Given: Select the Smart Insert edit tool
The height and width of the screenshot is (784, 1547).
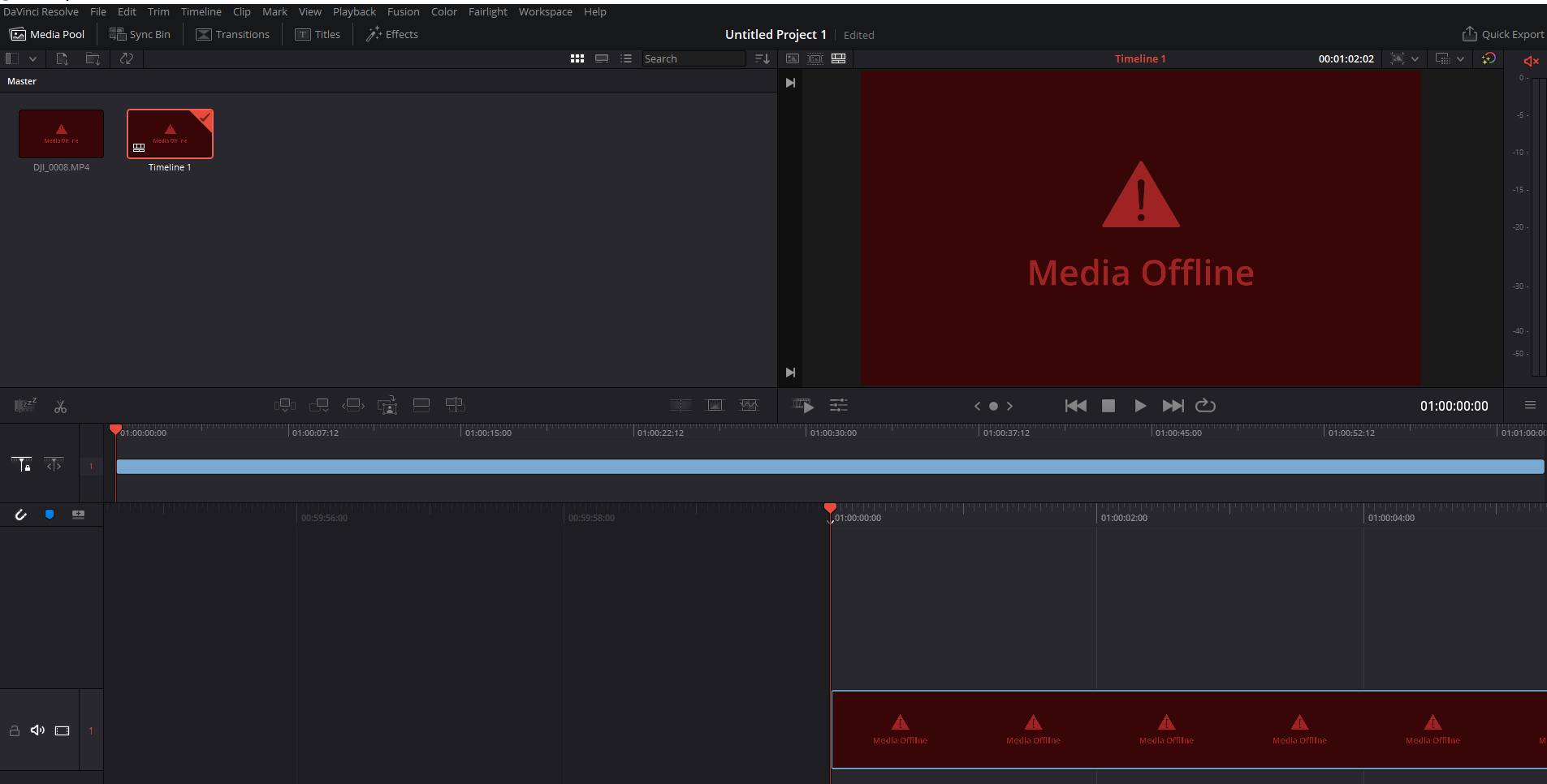Looking at the screenshot, I should click(284, 405).
